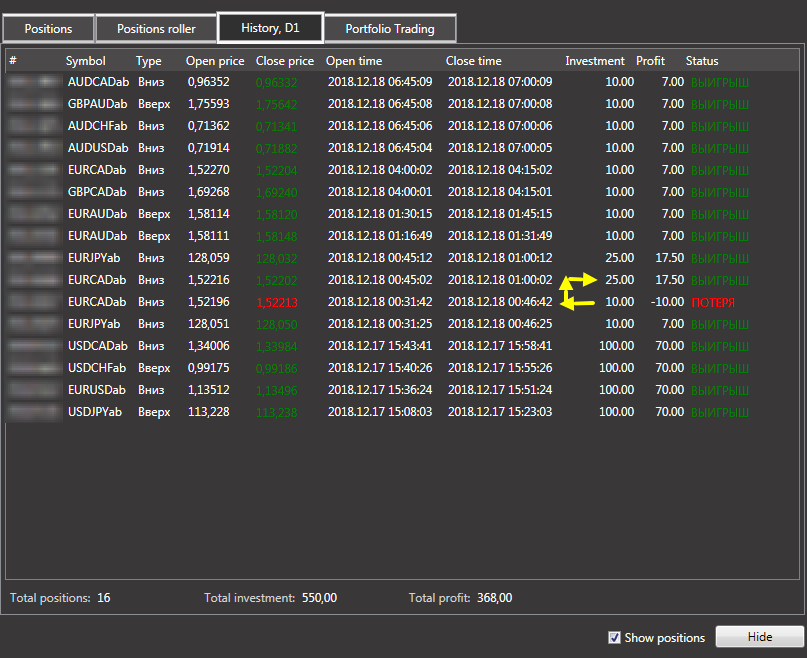Select the USDCHFab symbol row

tap(402, 368)
